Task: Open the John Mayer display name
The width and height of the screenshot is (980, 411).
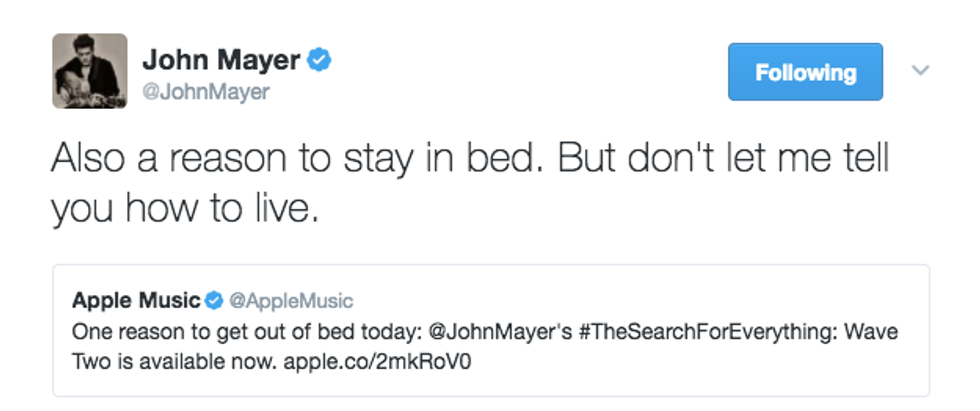Action: (221, 60)
